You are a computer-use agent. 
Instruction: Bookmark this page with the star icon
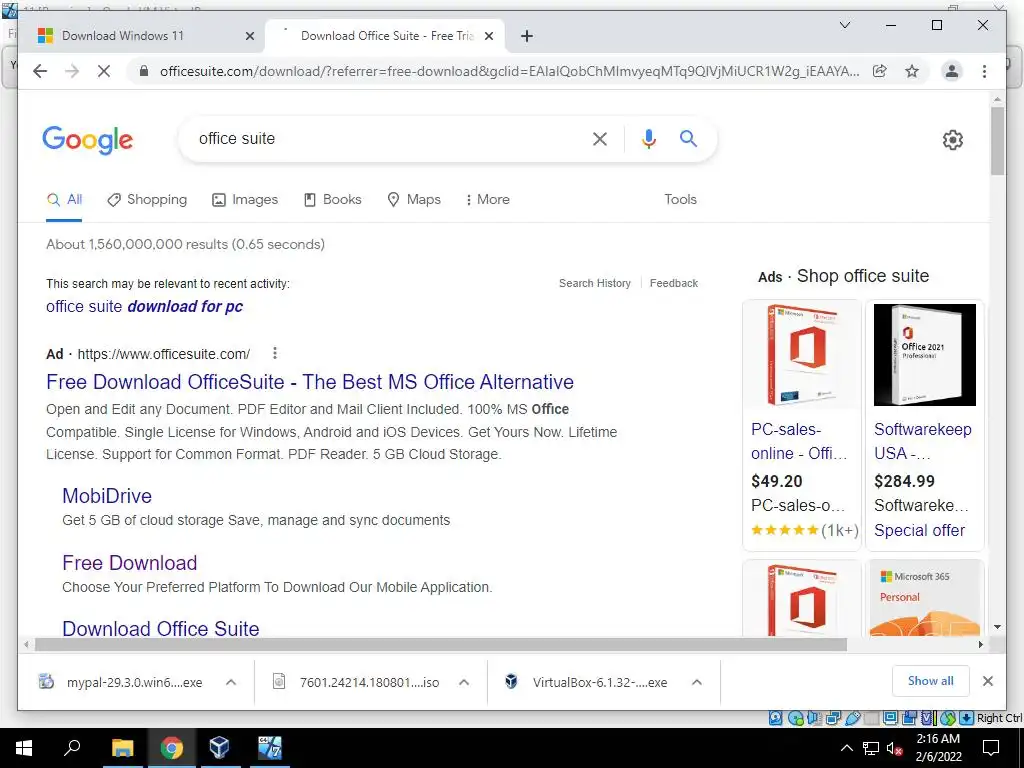pos(912,71)
